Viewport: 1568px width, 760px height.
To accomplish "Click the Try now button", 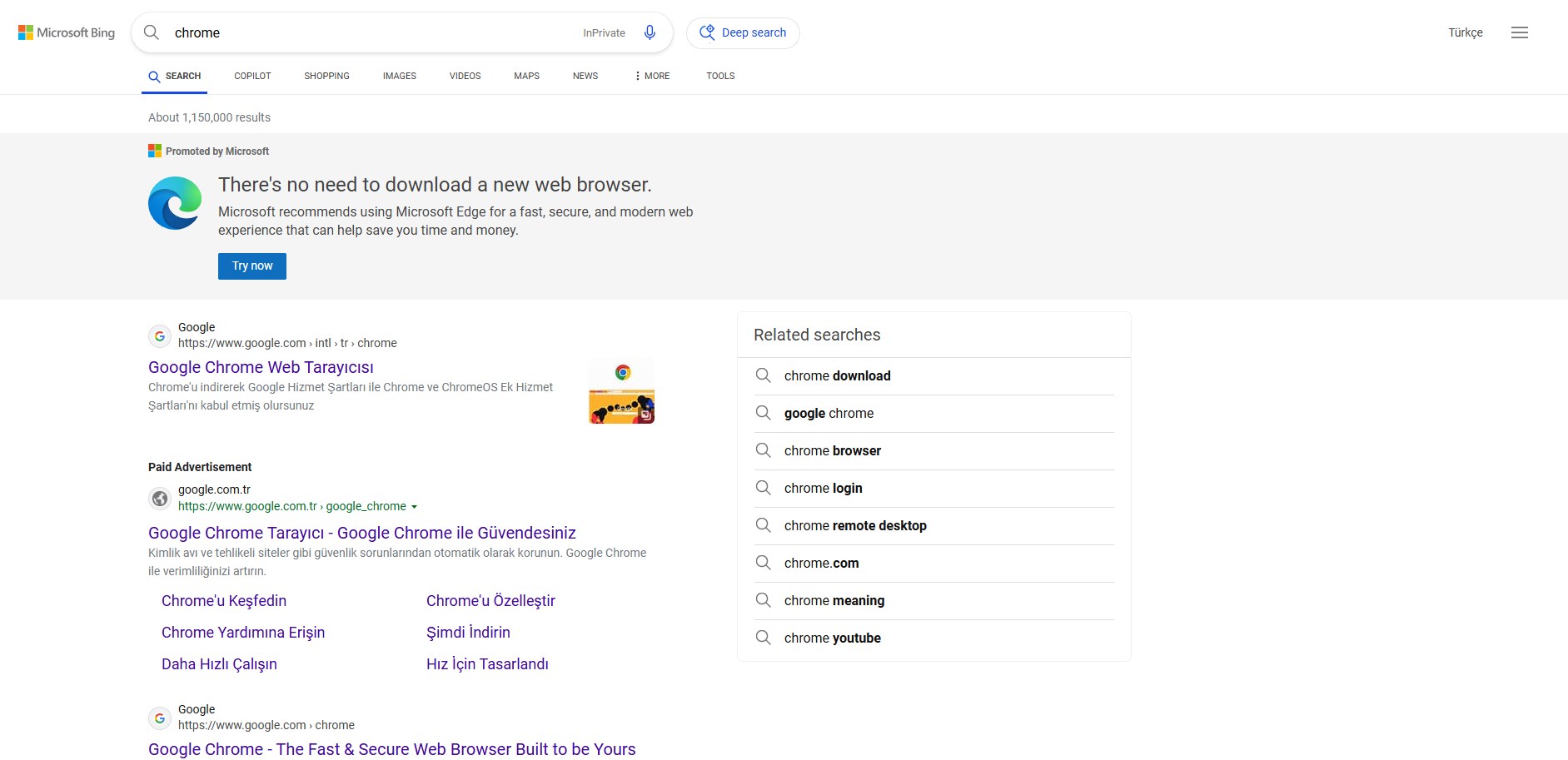I will point(252,266).
